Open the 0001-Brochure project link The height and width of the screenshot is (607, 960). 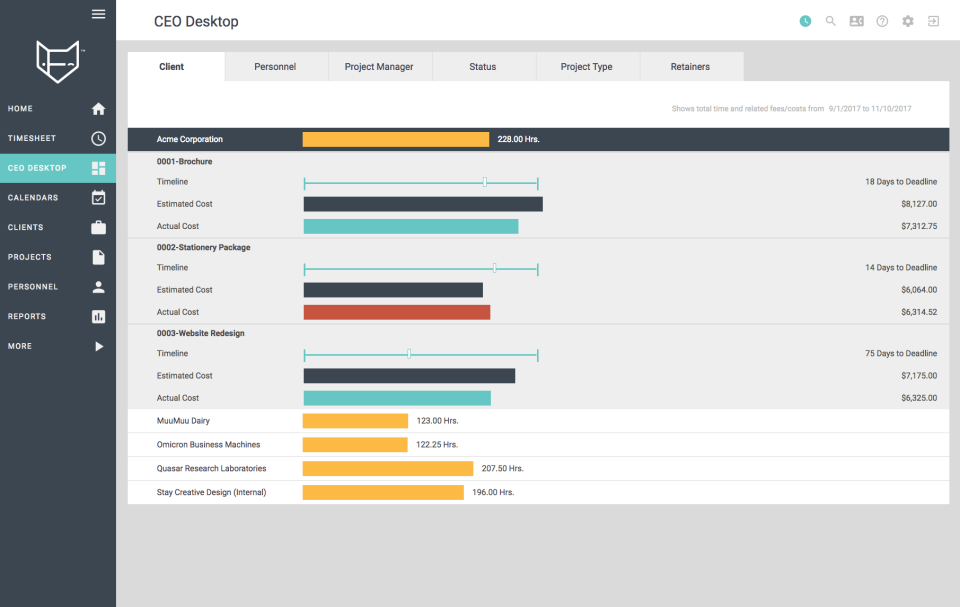click(184, 161)
